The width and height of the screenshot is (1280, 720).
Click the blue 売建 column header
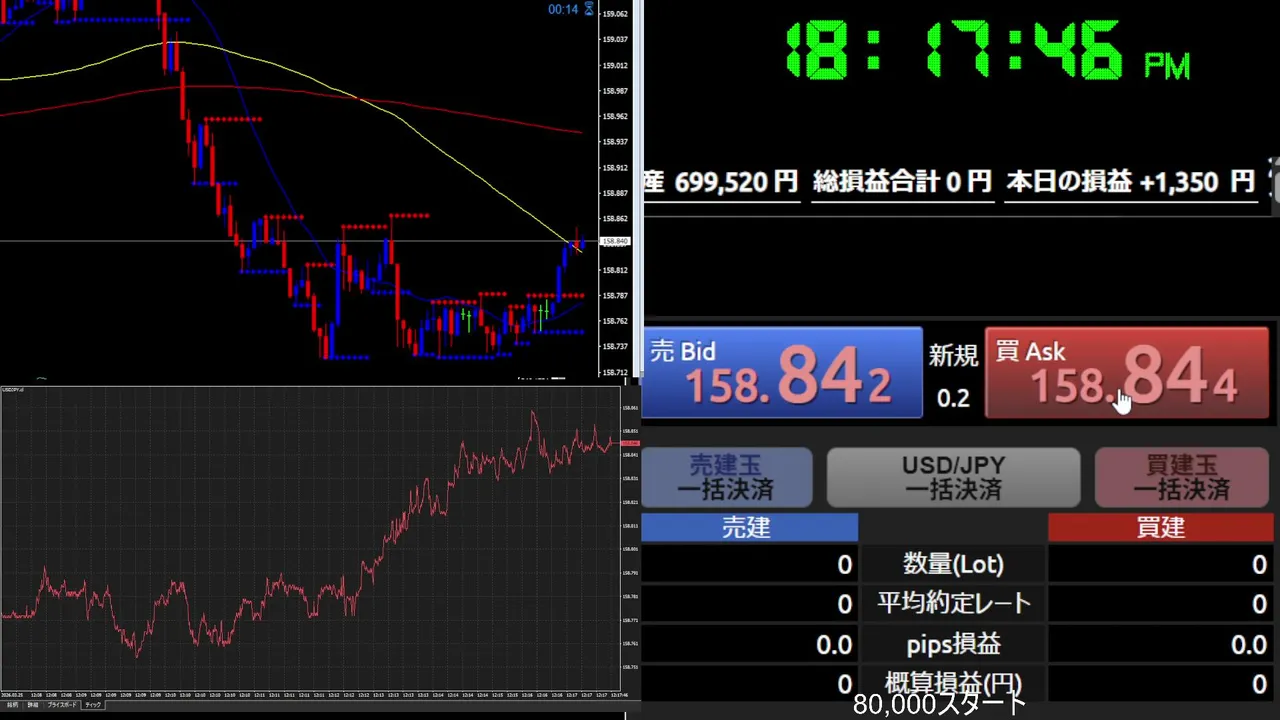point(749,528)
